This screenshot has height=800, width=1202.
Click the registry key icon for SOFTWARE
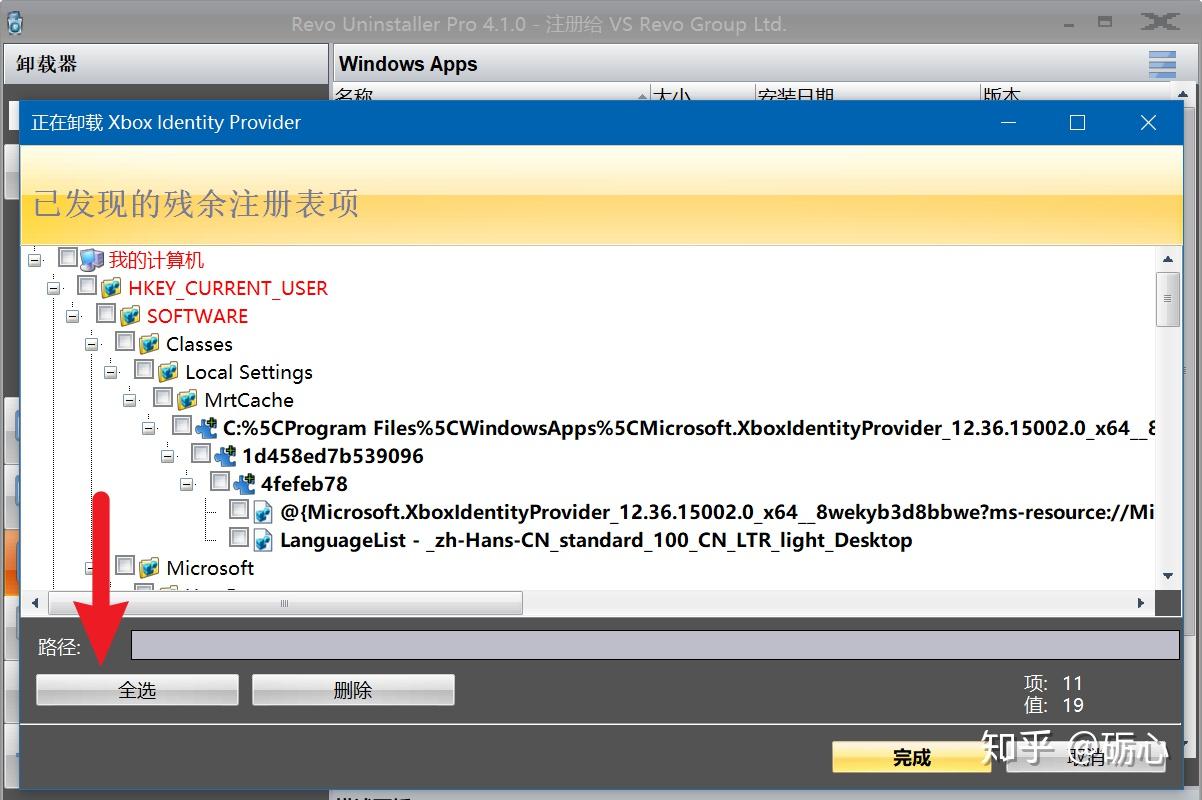pos(130,316)
